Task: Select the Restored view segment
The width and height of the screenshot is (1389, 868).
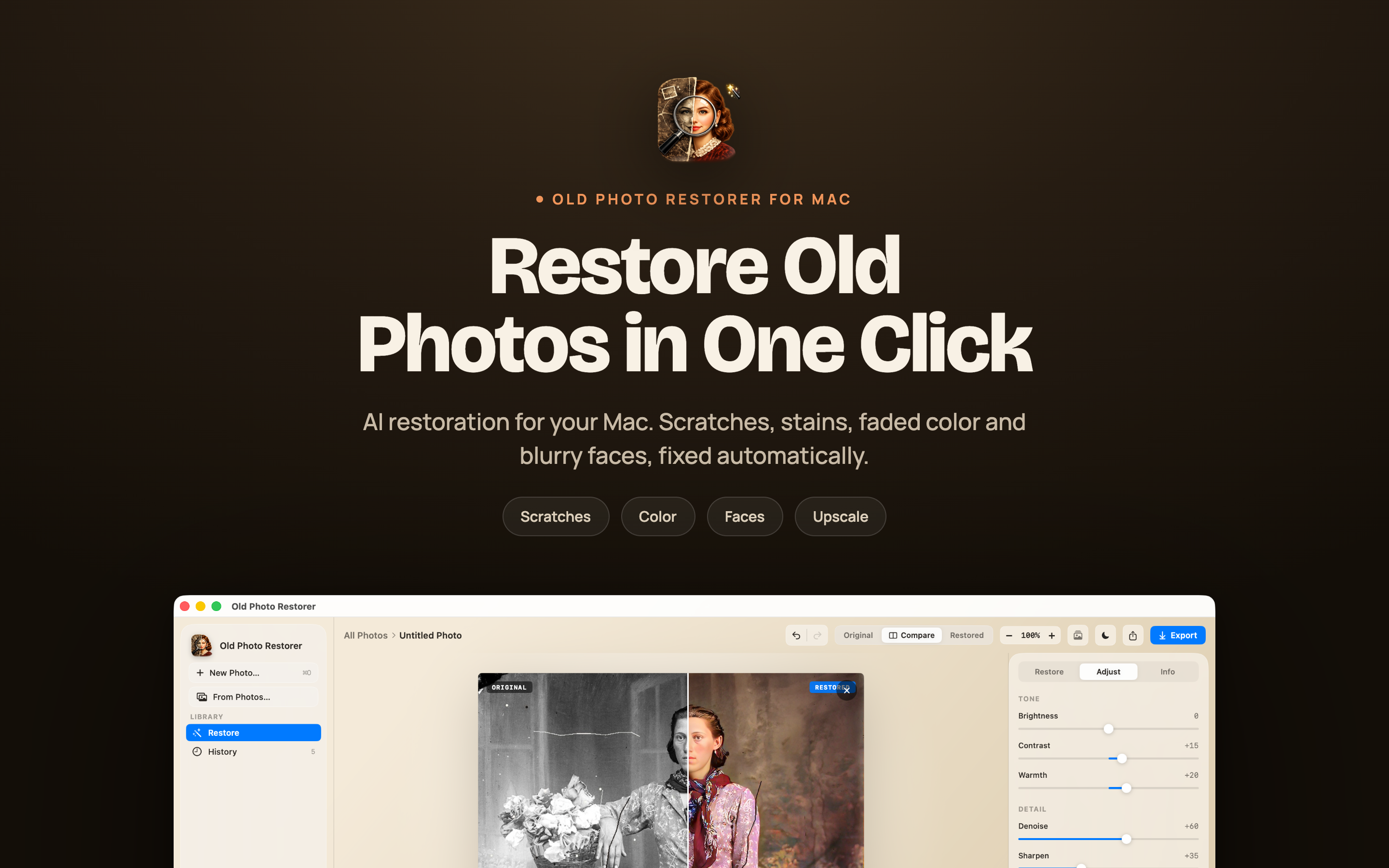Action: click(x=966, y=635)
